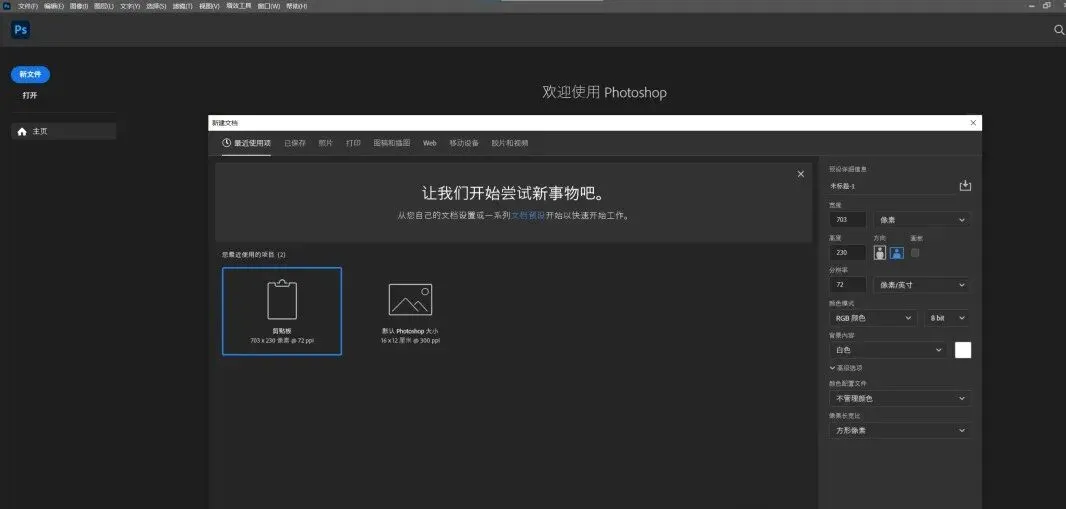Dismiss the 让我们开始尝试新事物吧 banner with X

[x=800, y=174]
